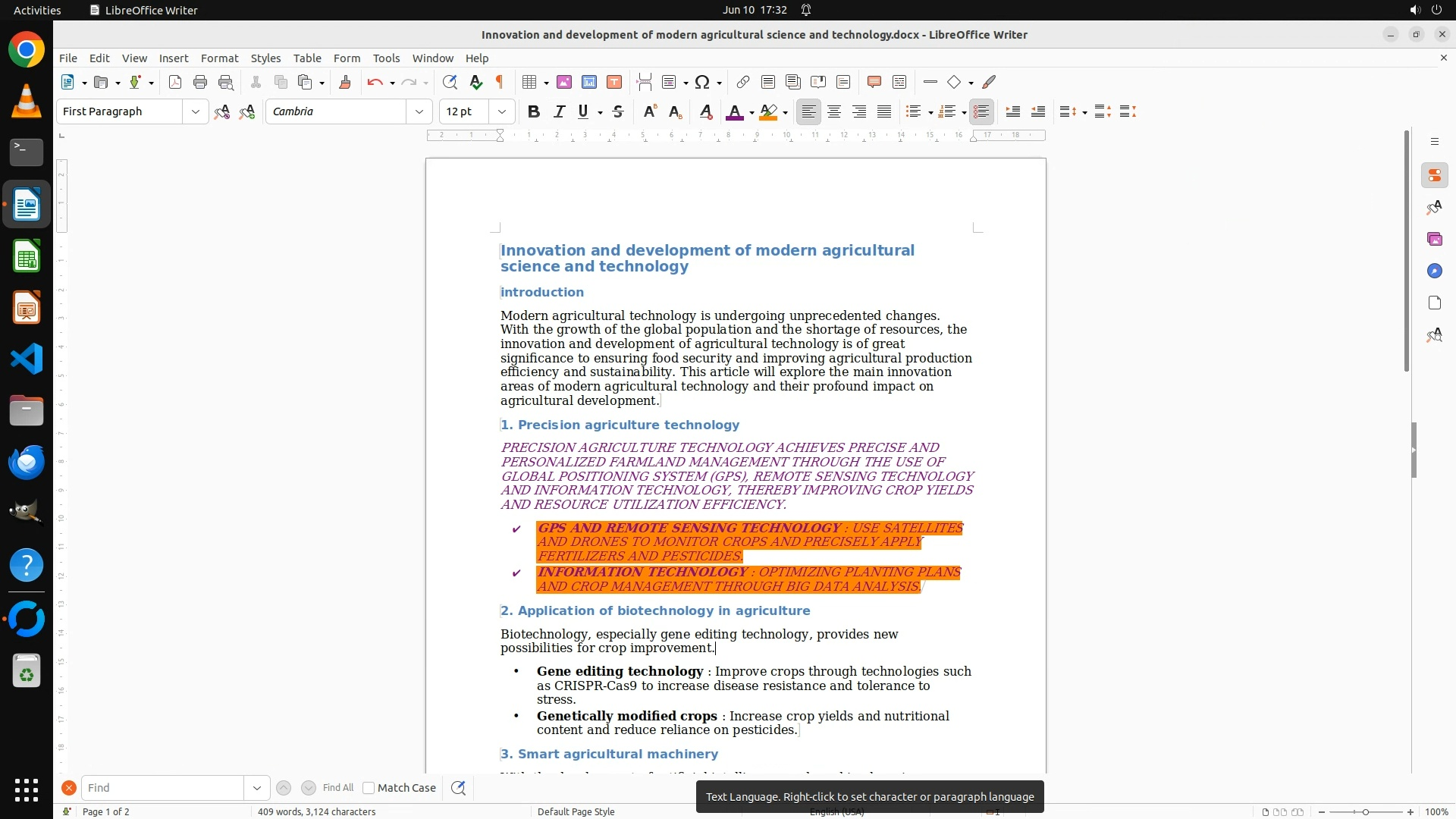Toggle Italic formatting button
Viewport: 1456px width, 819px height.
(559, 112)
